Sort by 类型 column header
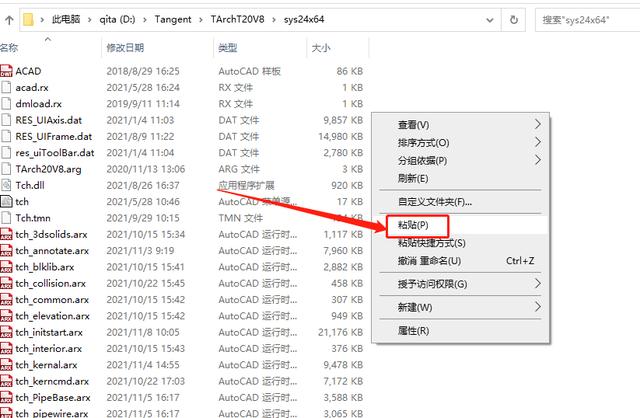This screenshot has width=640, height=418. pos(228,48)
